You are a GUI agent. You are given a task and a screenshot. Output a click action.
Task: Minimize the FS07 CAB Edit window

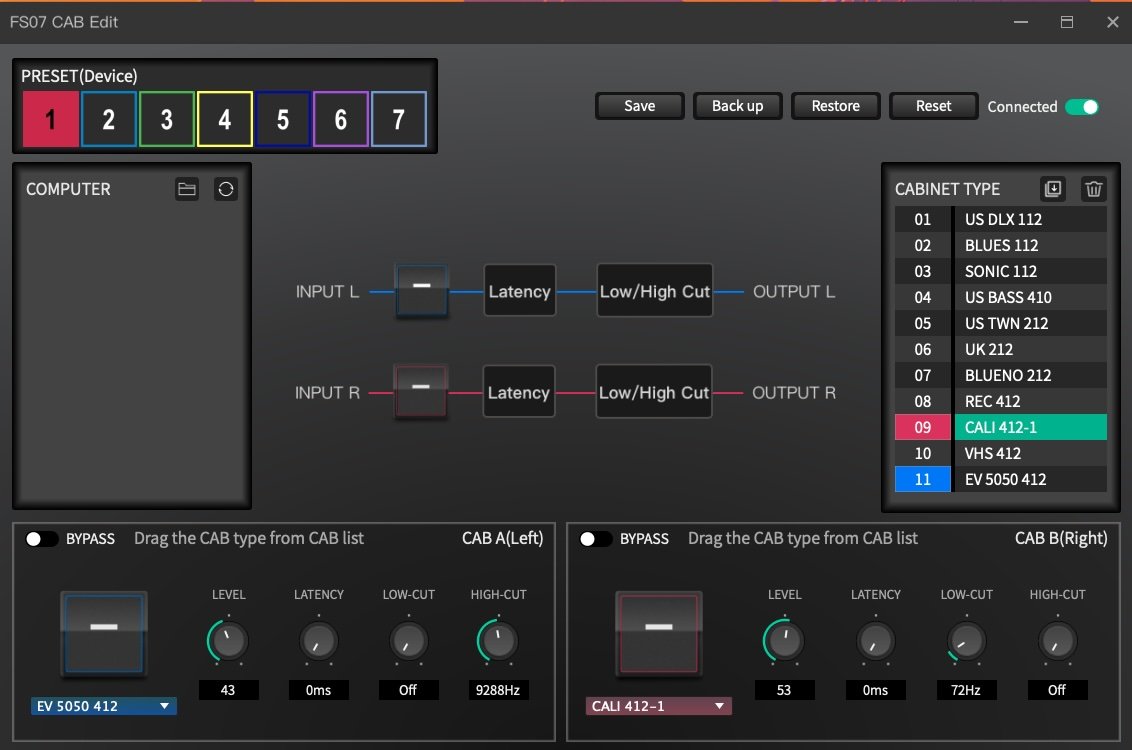[1021, 22]
